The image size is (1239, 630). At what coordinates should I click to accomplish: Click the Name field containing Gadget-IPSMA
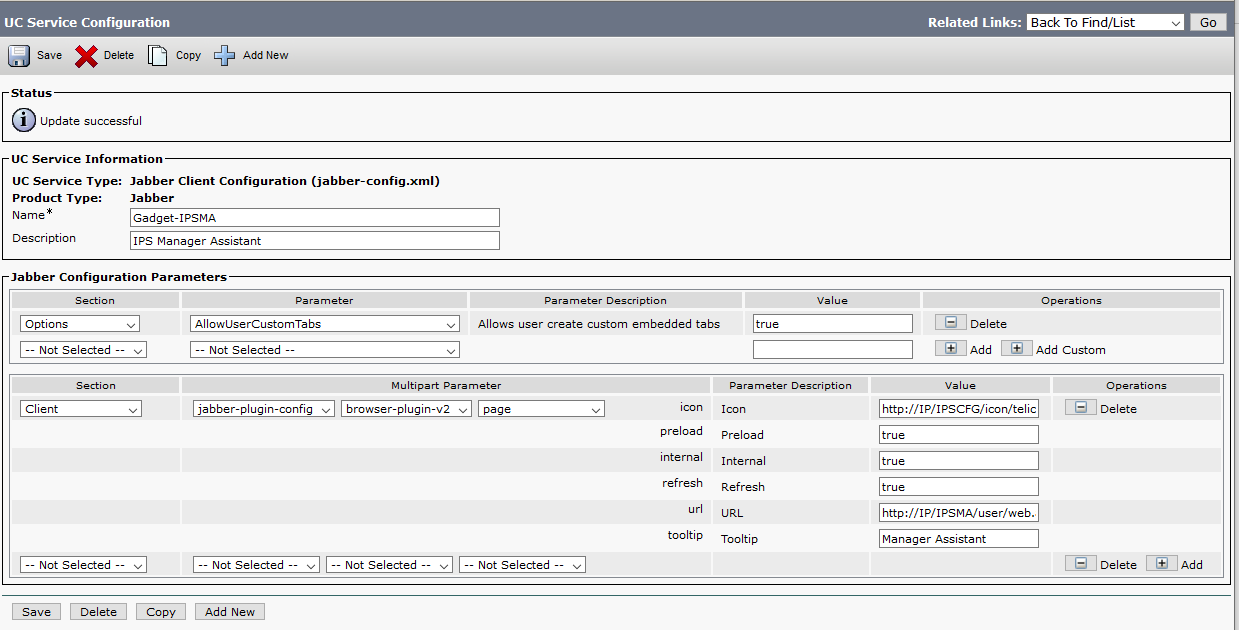tap(315, 218)
